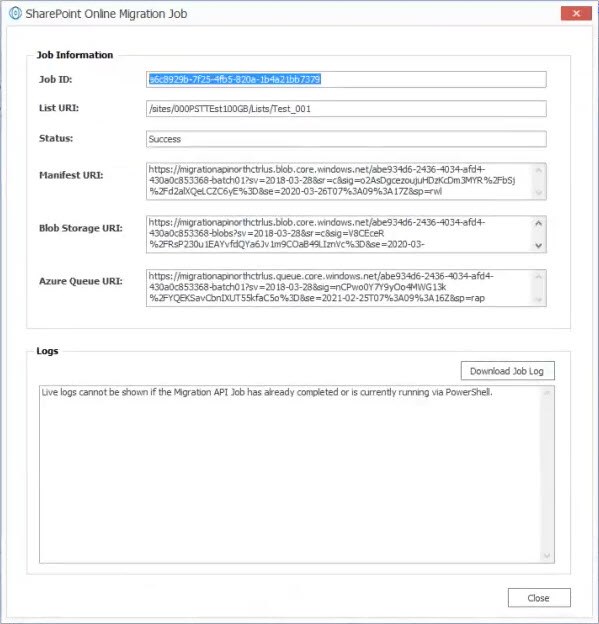Click the Blob Storage URI down arrow
This screenshot has width=599, height=624.
[x=539, y=246]
